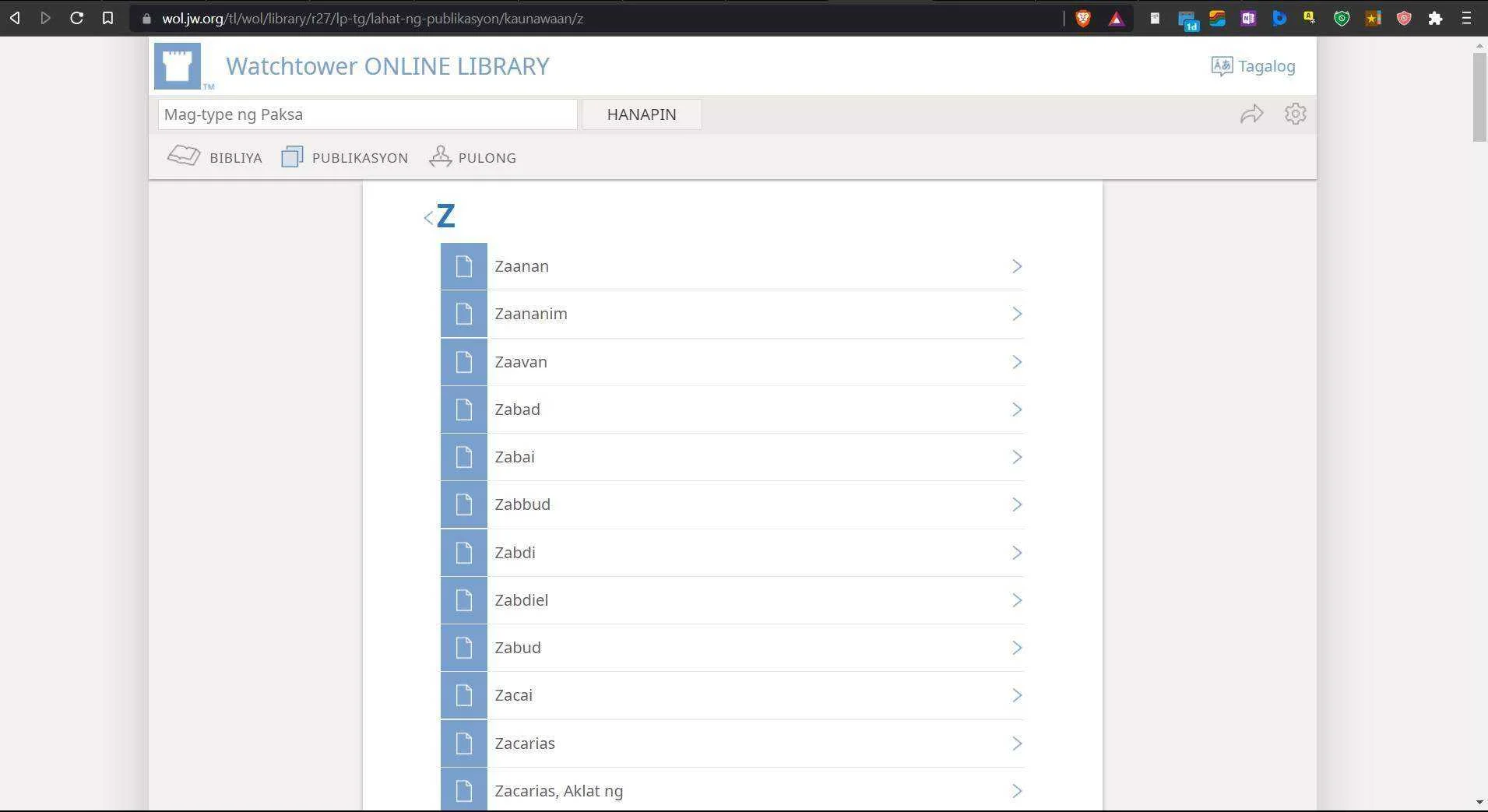Reload the page in the browser

pos(76,18)
